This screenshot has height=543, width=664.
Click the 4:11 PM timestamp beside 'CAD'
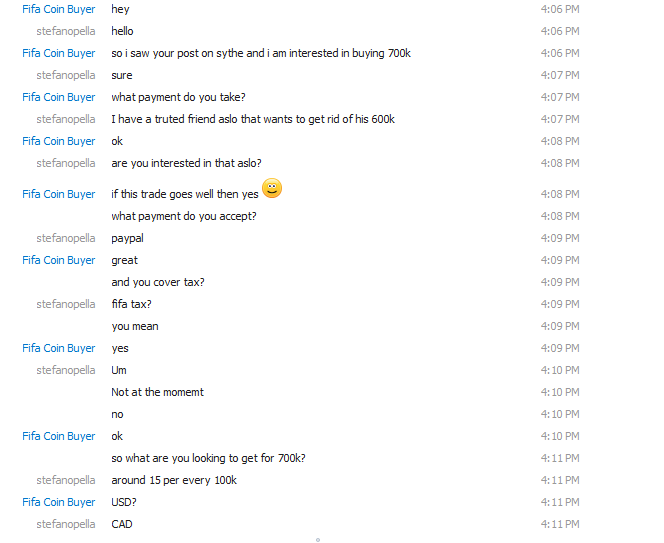(x=560, y=524)
